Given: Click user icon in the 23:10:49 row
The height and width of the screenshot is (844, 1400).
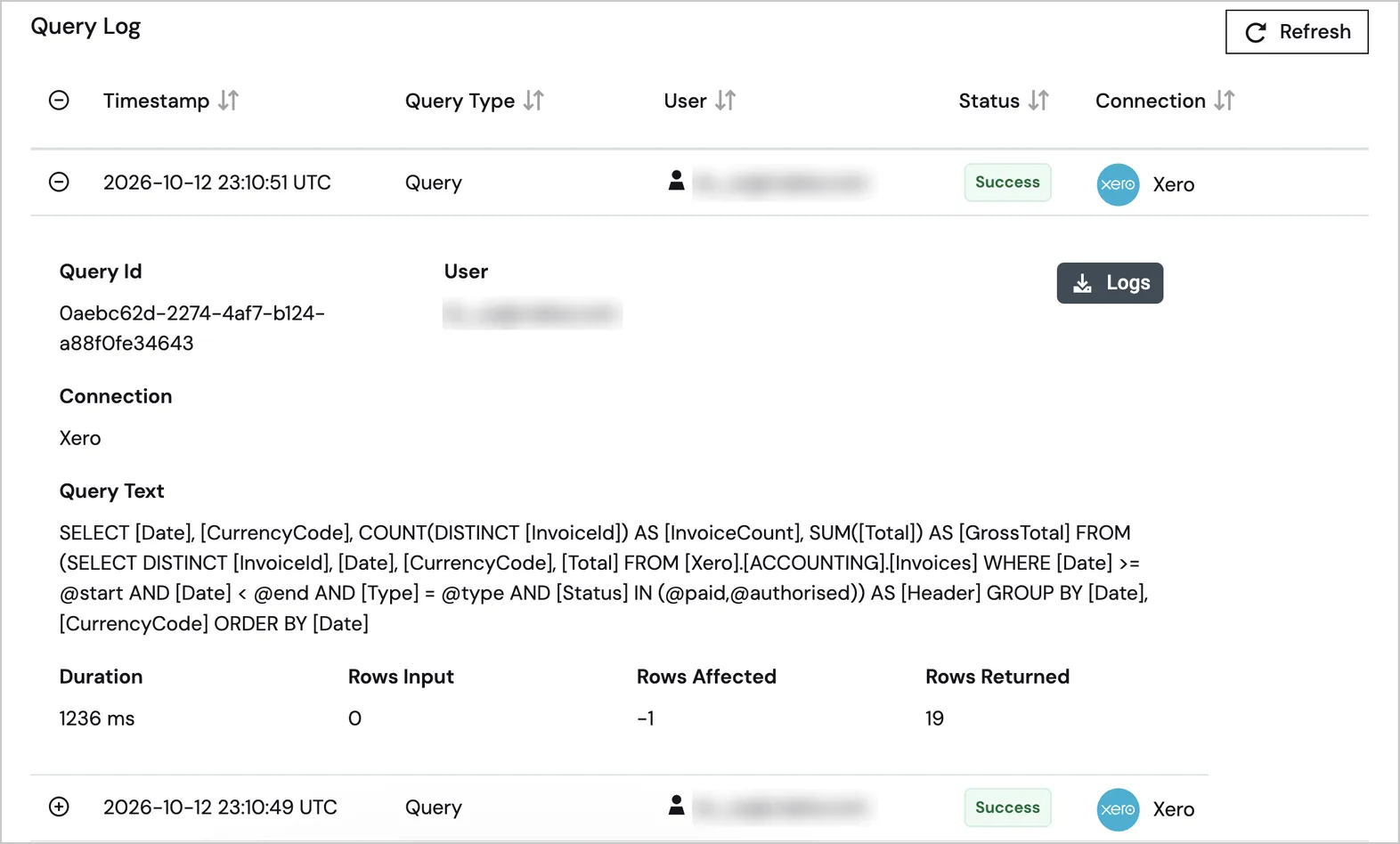Looking at the screenshot, I should click(x=677, y=806).
